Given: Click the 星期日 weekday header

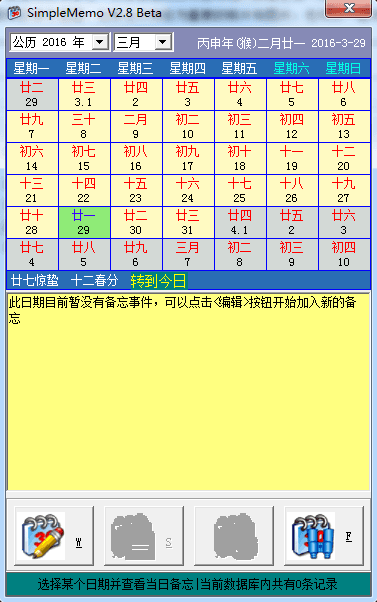Looking at the screenshot, I should 343,68.
